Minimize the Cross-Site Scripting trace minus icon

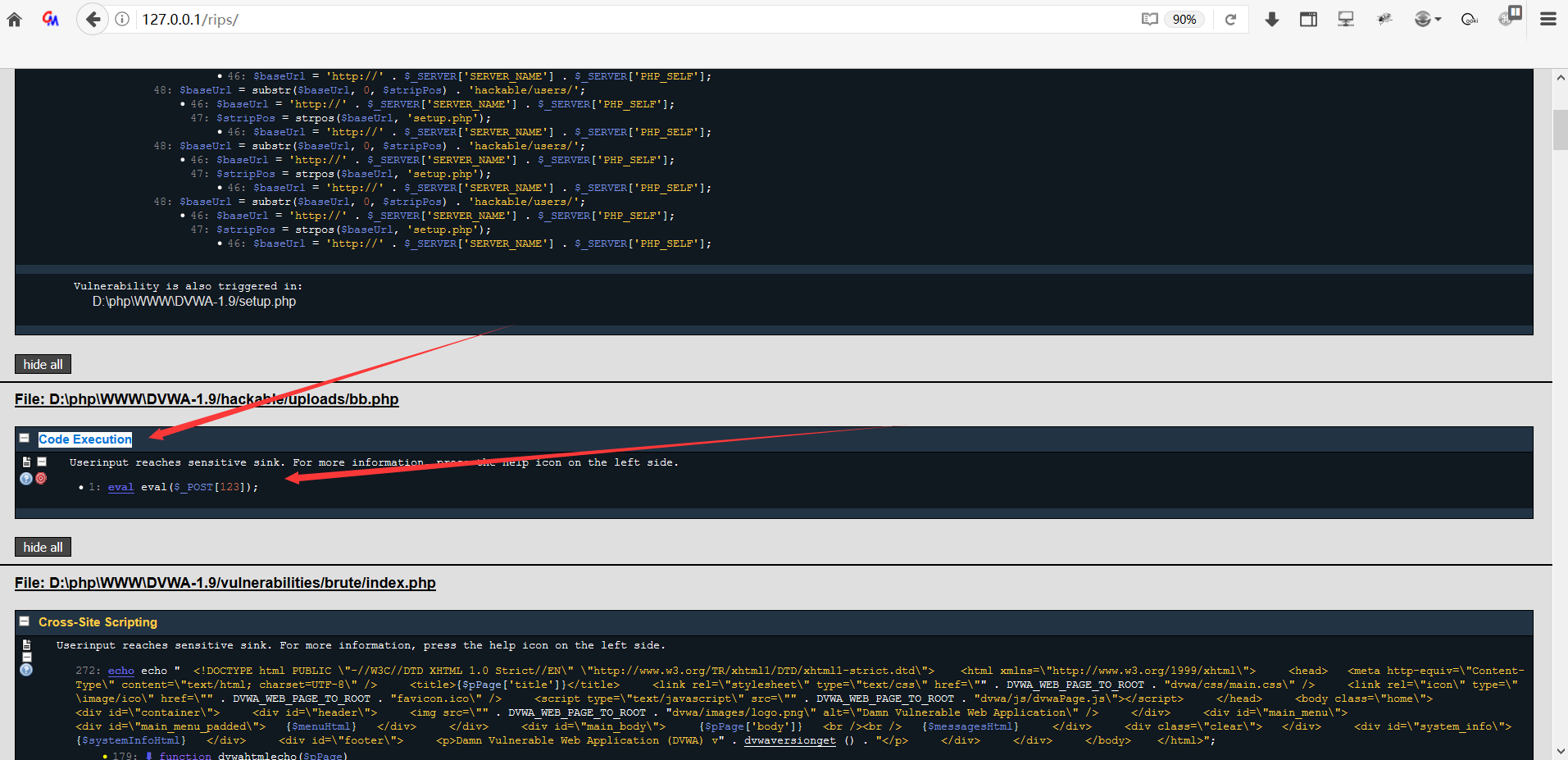pyautogui.click(x=26, y=658)
